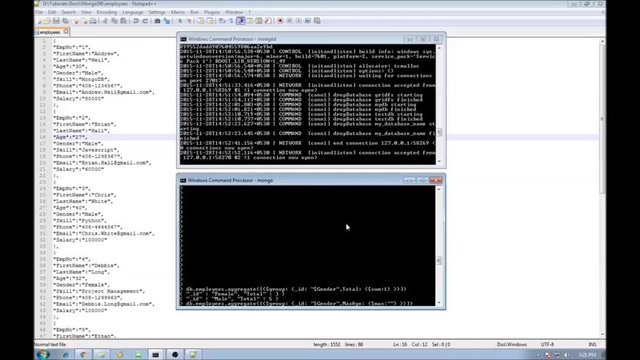Open the File menu

39,12
